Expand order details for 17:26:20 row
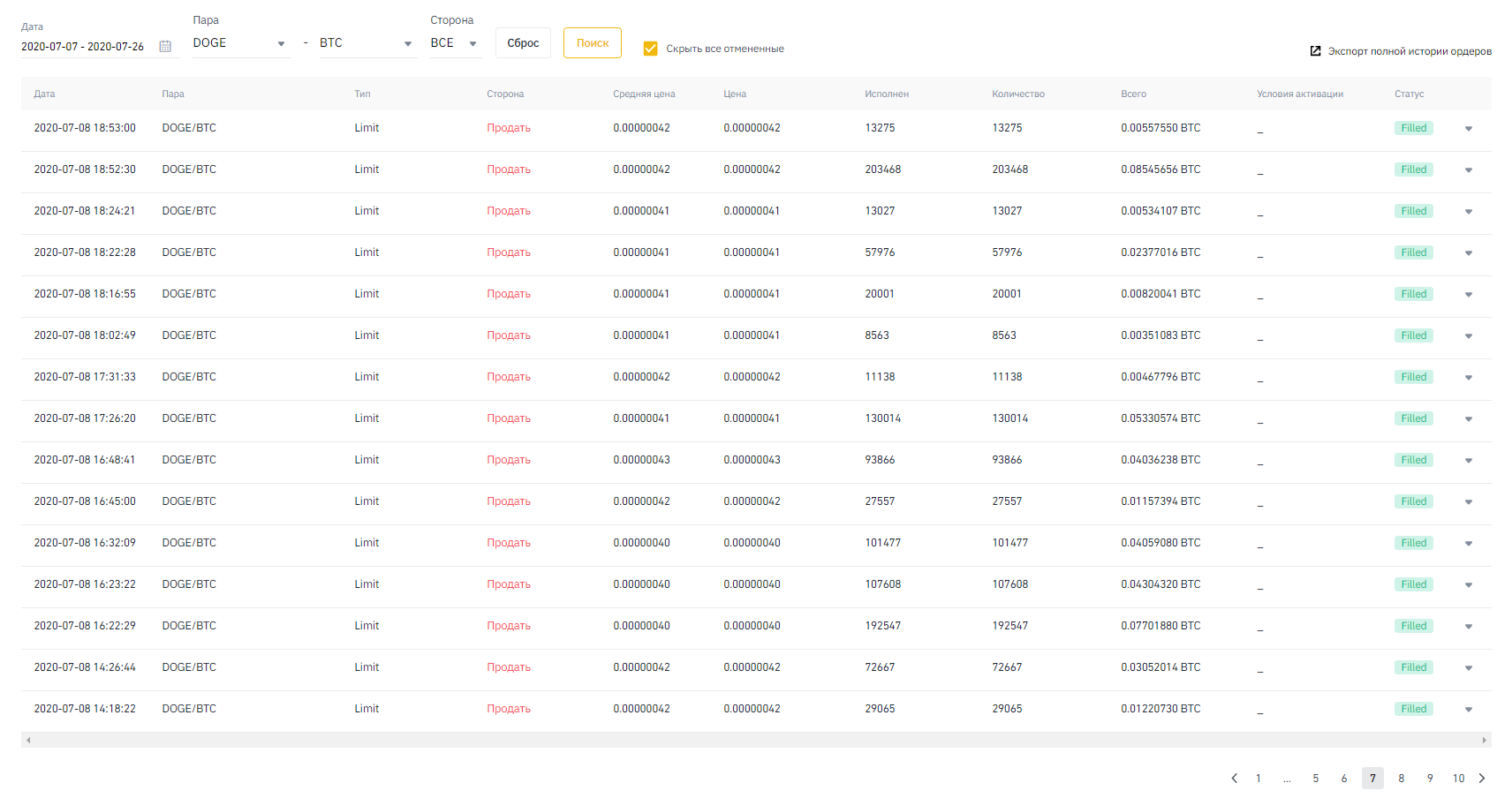The image size is (1512, 798). [1469, 419]
